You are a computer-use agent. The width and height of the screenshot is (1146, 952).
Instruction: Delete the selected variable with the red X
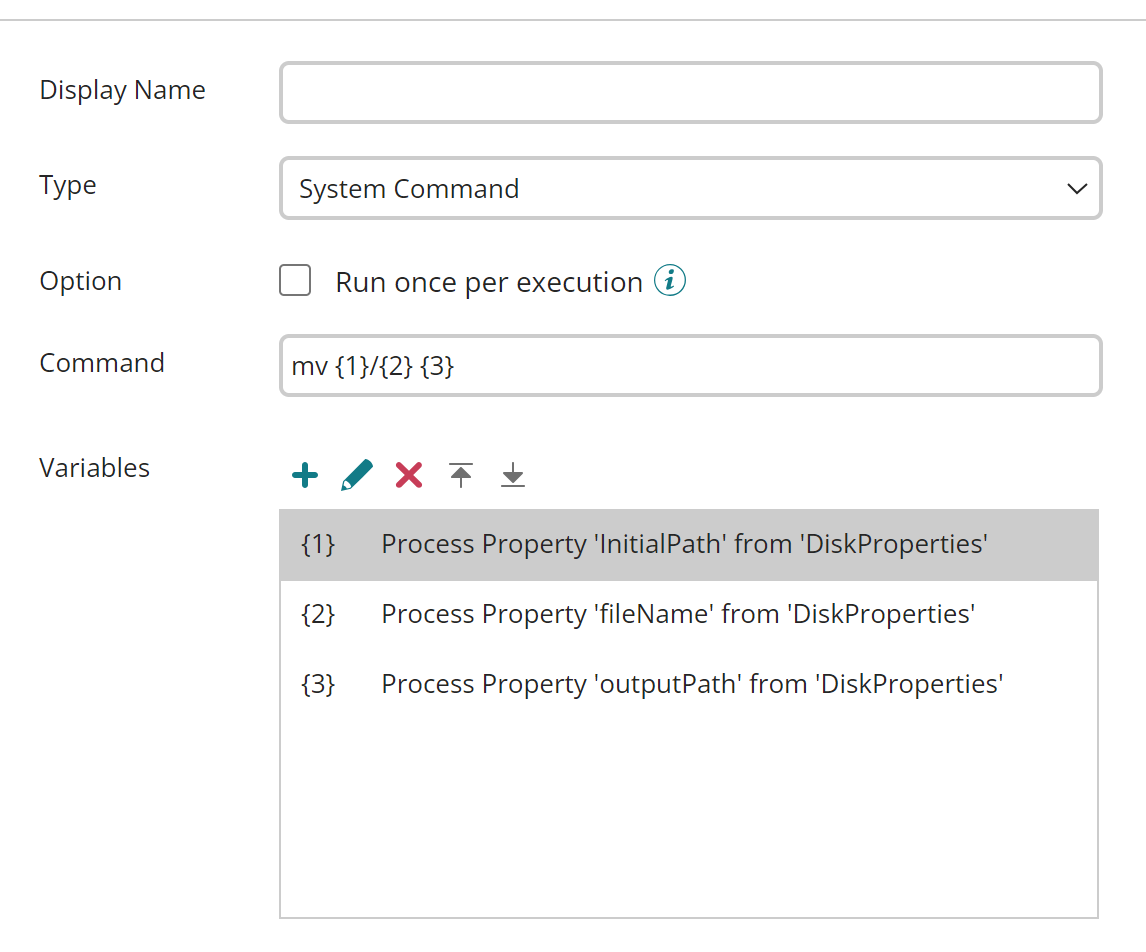point(408,474)
